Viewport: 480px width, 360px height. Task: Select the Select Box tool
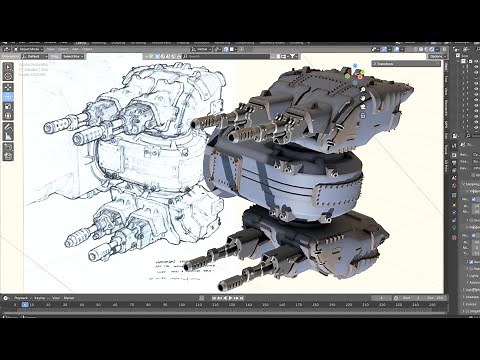(8, 67)
